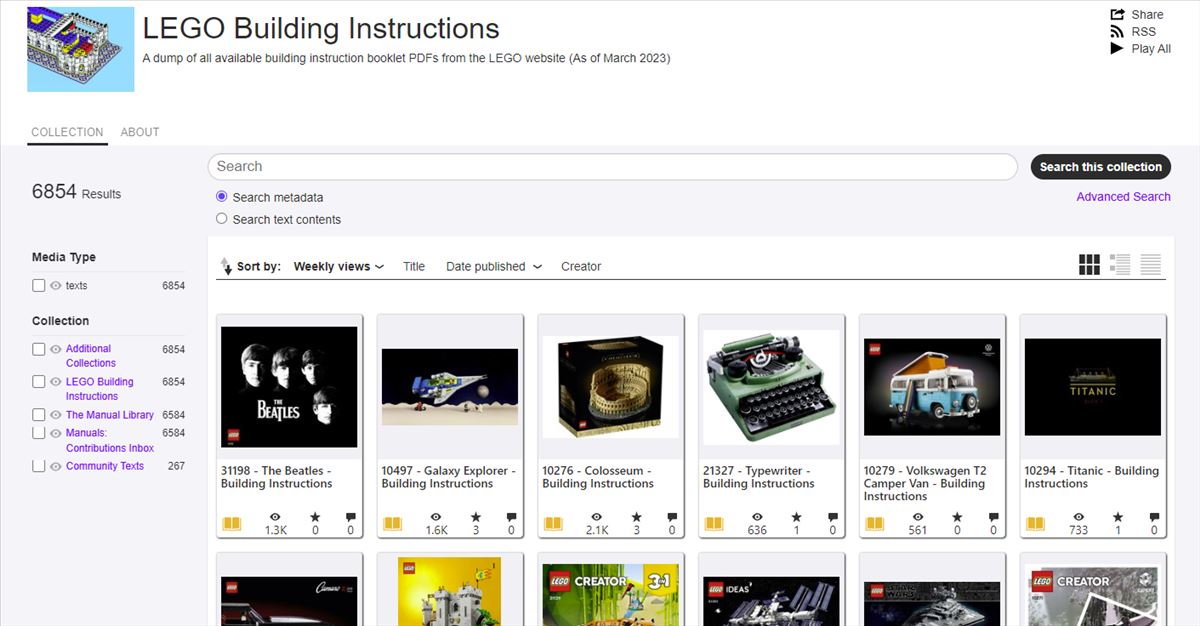Open the Volkswagen T2 Camper Van thumbnail
Image resolution: width=1200 pixels, height=626 pixels.
click(x=932, y=386)
